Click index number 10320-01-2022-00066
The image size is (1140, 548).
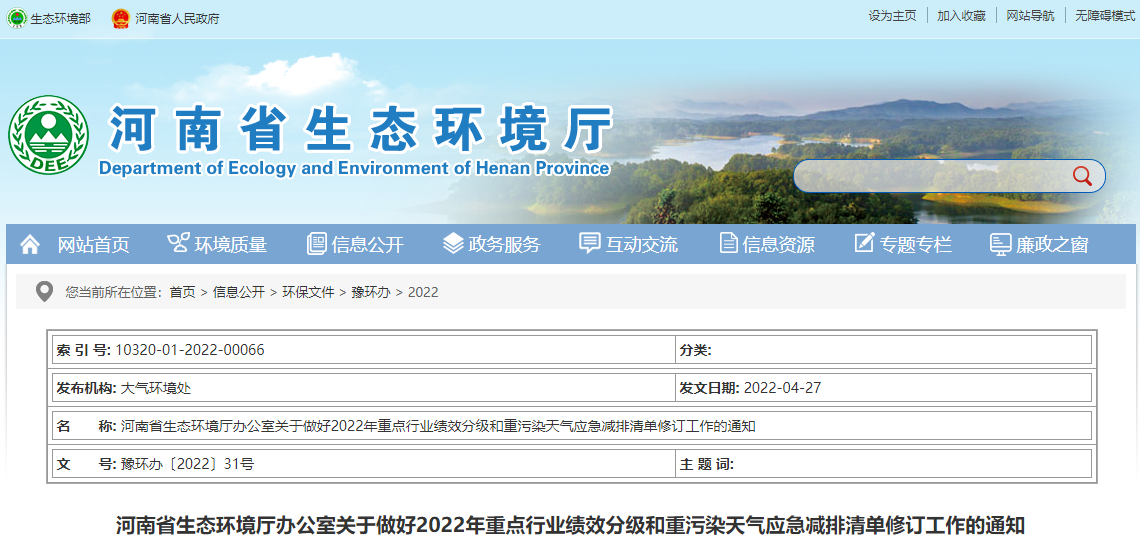189,350
